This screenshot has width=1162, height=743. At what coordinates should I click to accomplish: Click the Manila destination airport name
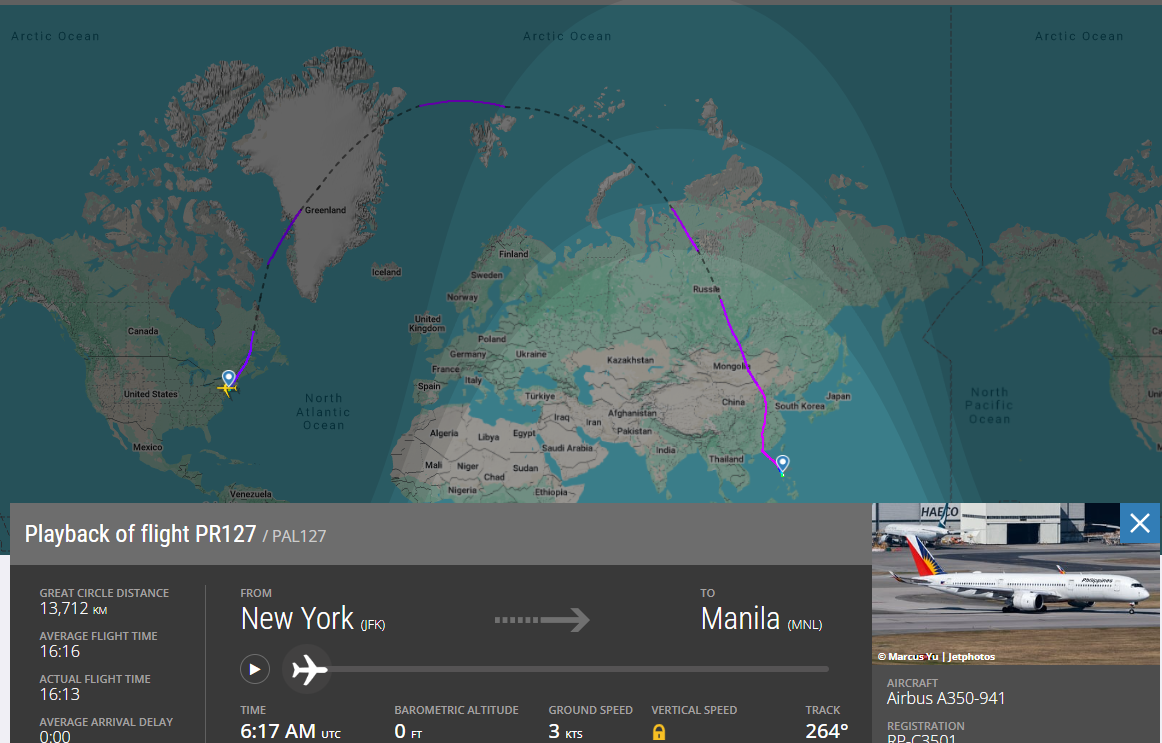tap(740, 619)
